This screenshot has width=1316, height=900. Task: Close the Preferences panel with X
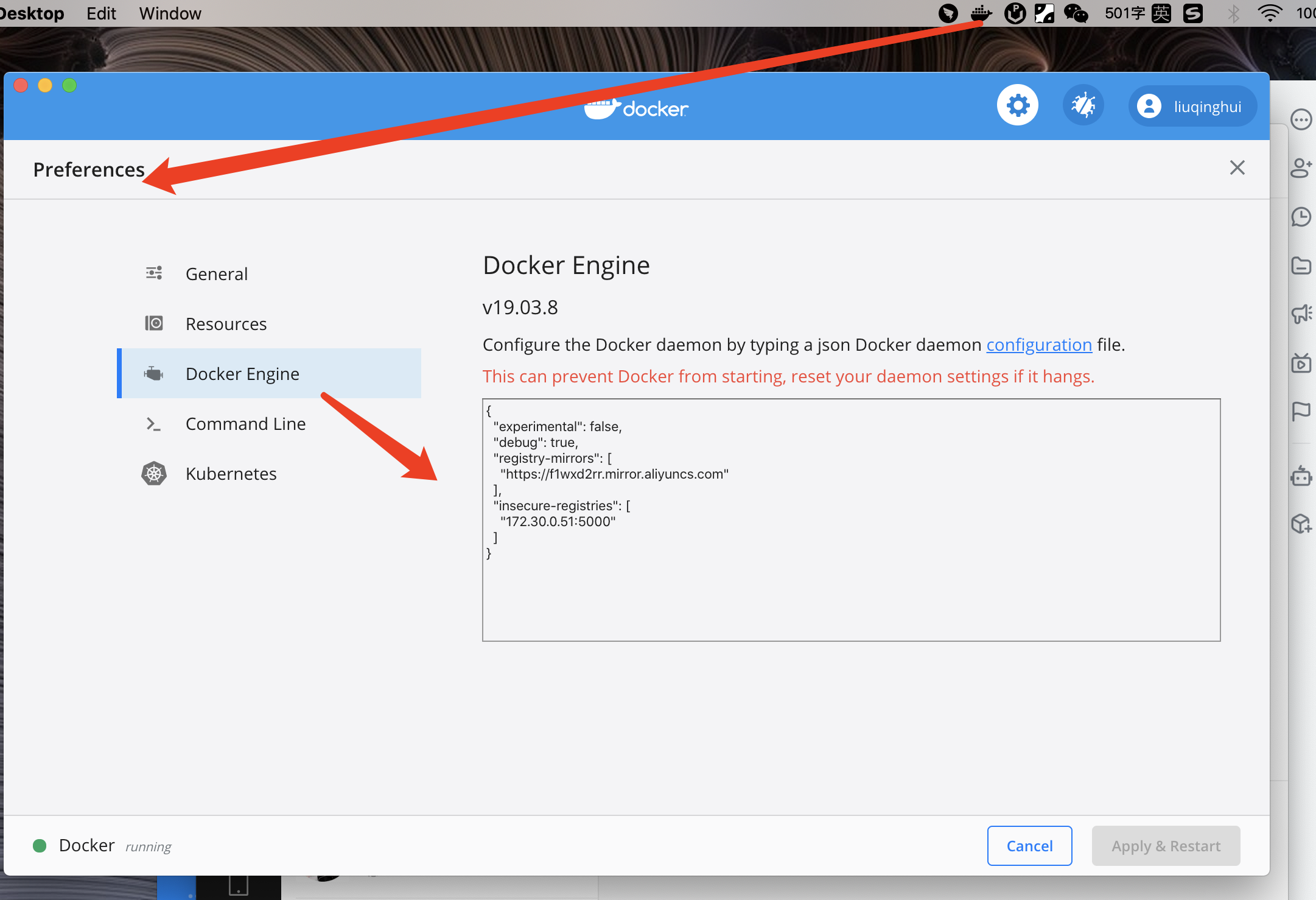pos(1237,167)
